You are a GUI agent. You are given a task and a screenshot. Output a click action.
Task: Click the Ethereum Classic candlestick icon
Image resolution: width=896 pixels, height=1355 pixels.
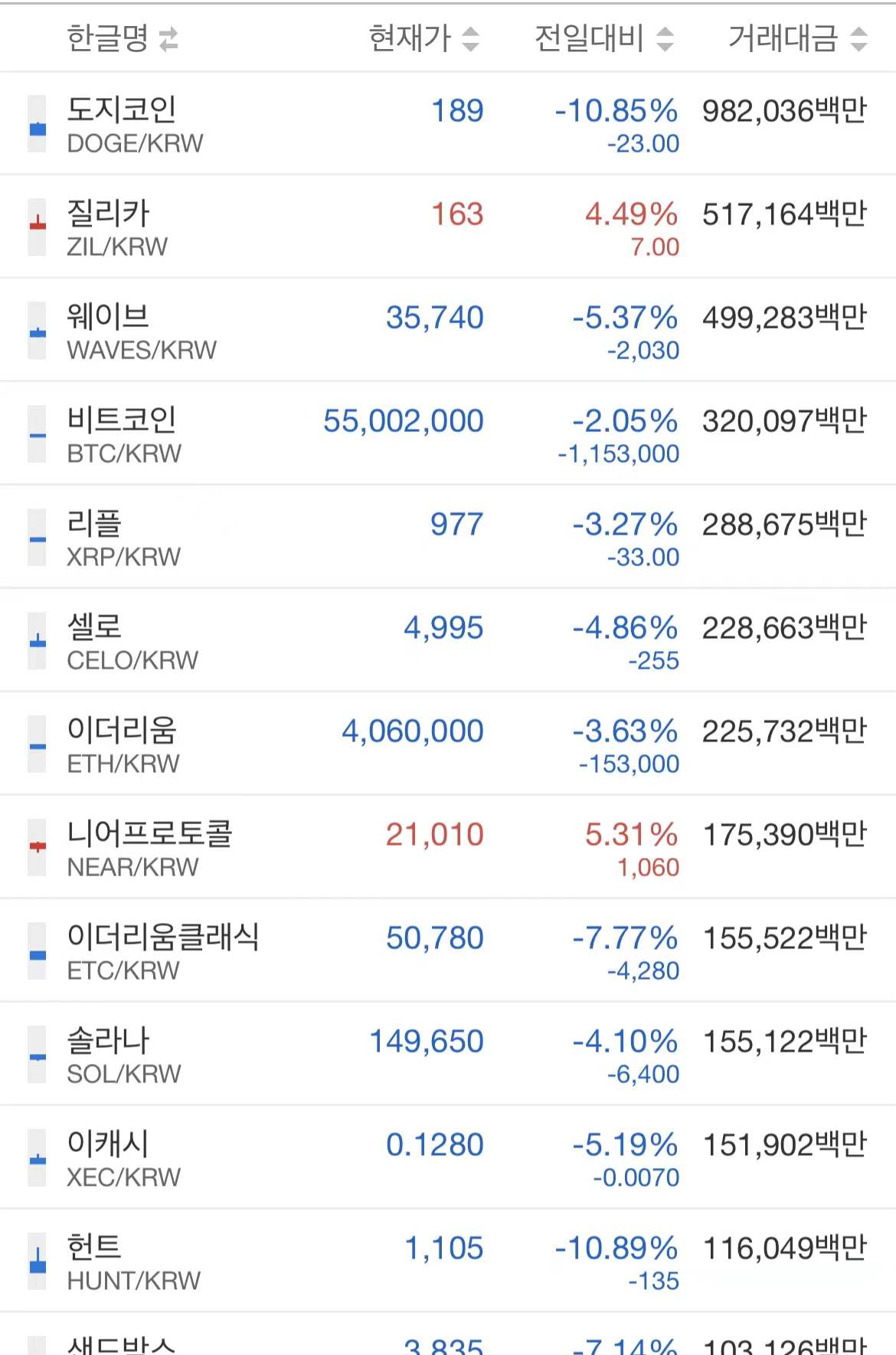pyautogui.click(x=37, y=951)
